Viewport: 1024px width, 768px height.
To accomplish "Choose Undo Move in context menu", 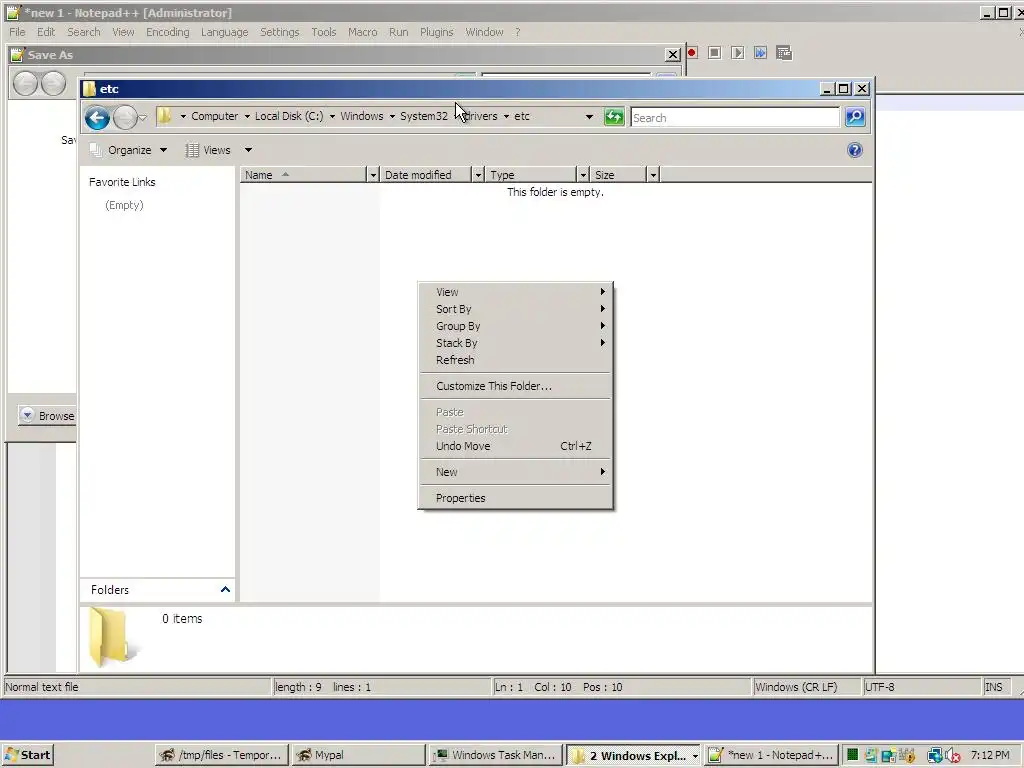I will 515,446.
